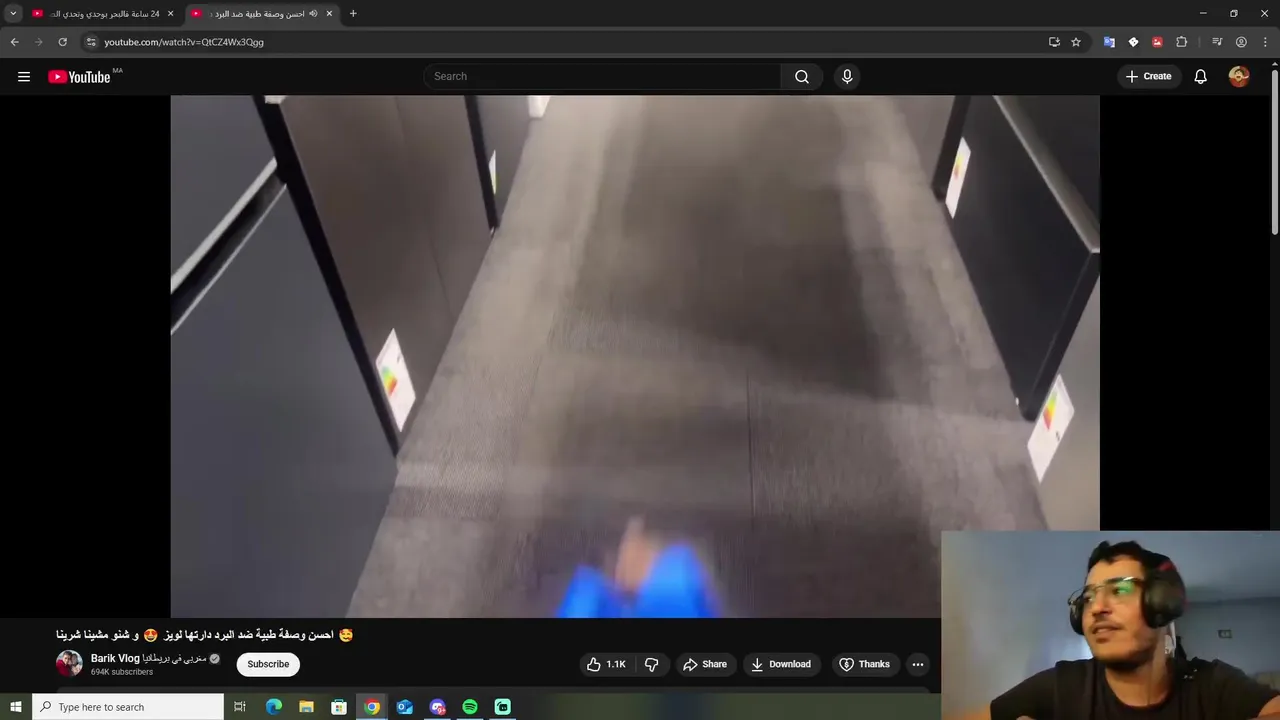Open the Barik Vlog channel name link
This screenshot has width=1280, height=720.
point(148,659)
